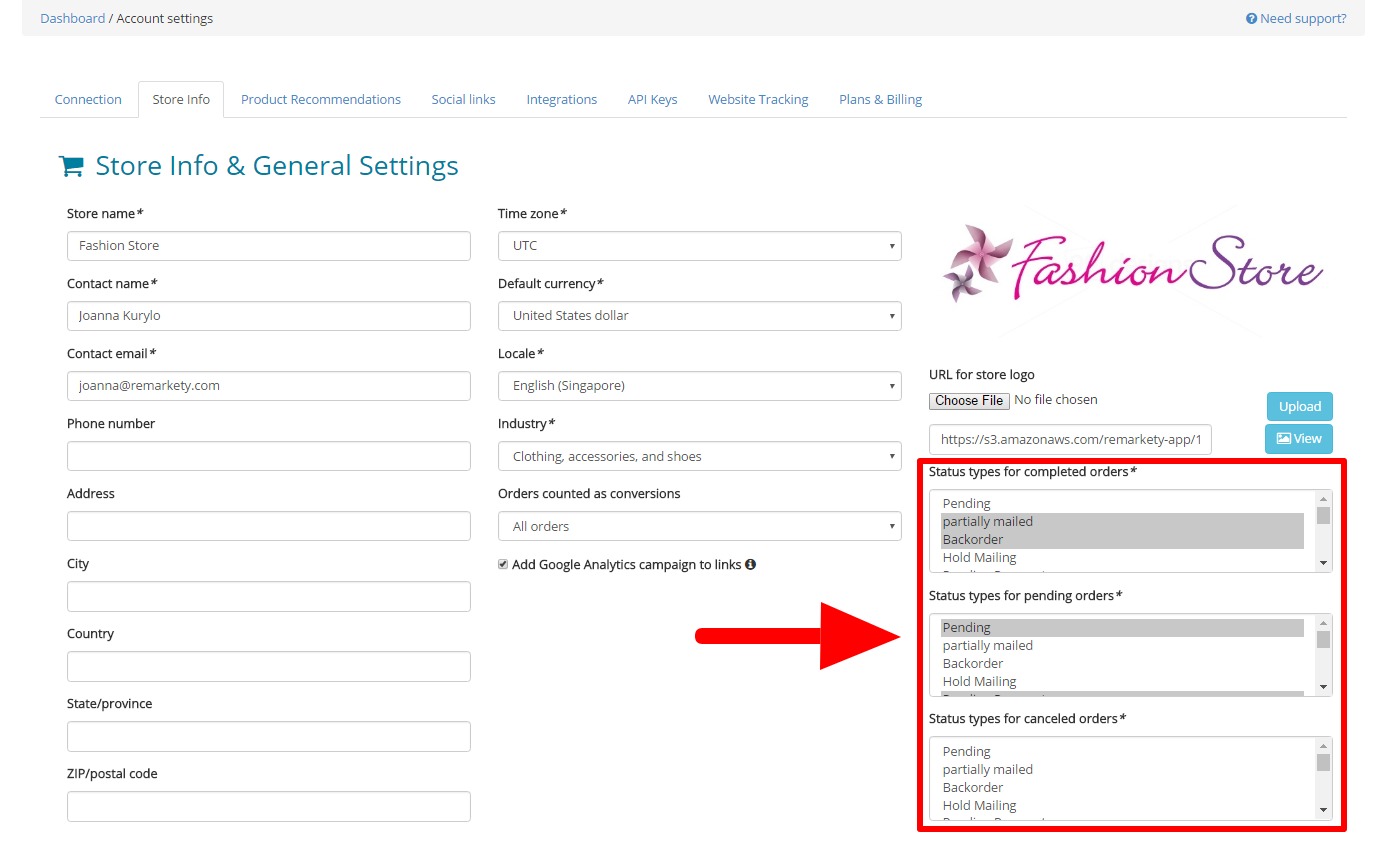Open the Integrations tab

point(562,99)
